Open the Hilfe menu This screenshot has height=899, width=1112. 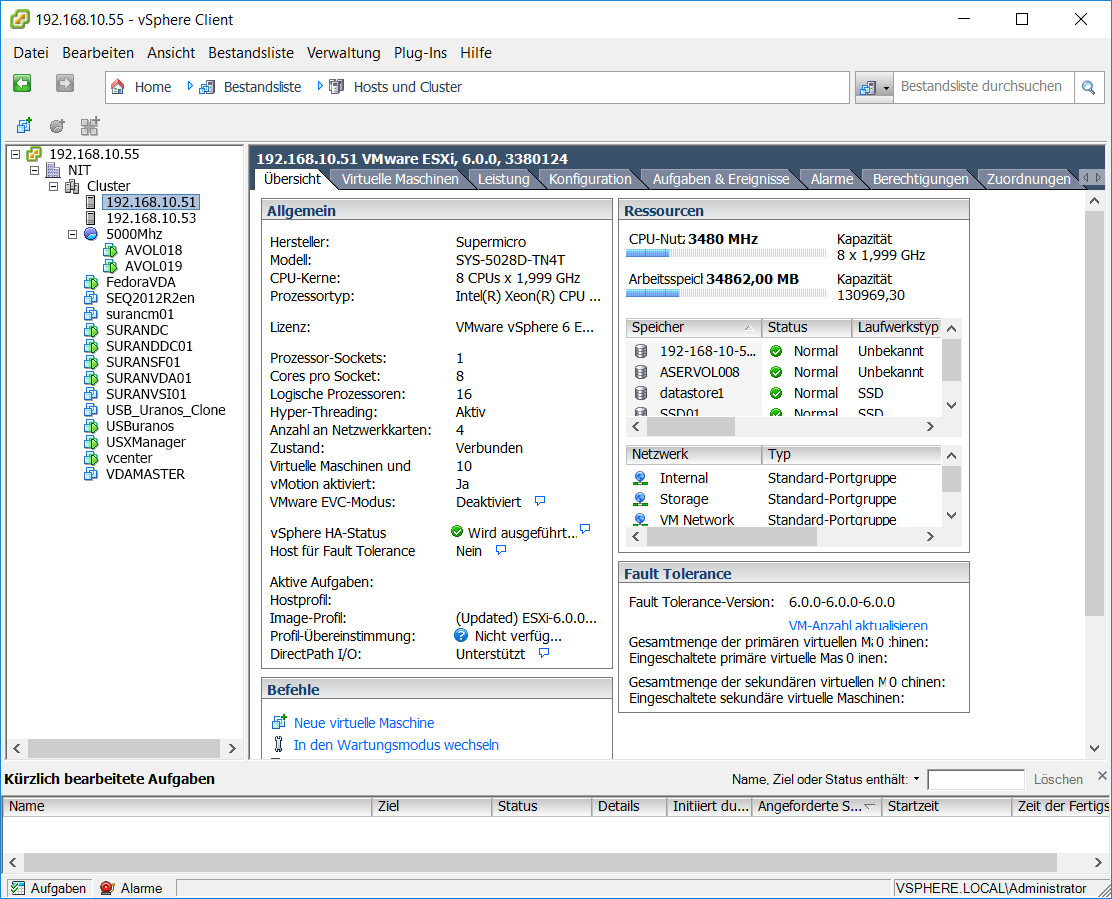pyautogui.click(x=476, y=53)
